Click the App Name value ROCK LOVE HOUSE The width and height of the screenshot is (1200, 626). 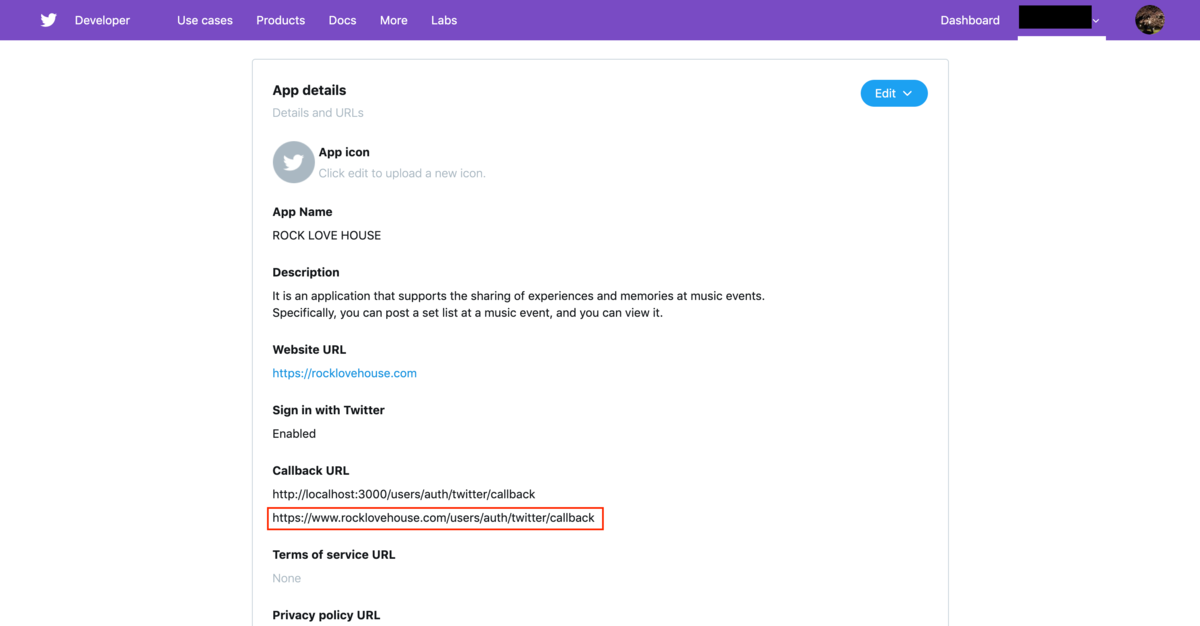tap(326, 236)
